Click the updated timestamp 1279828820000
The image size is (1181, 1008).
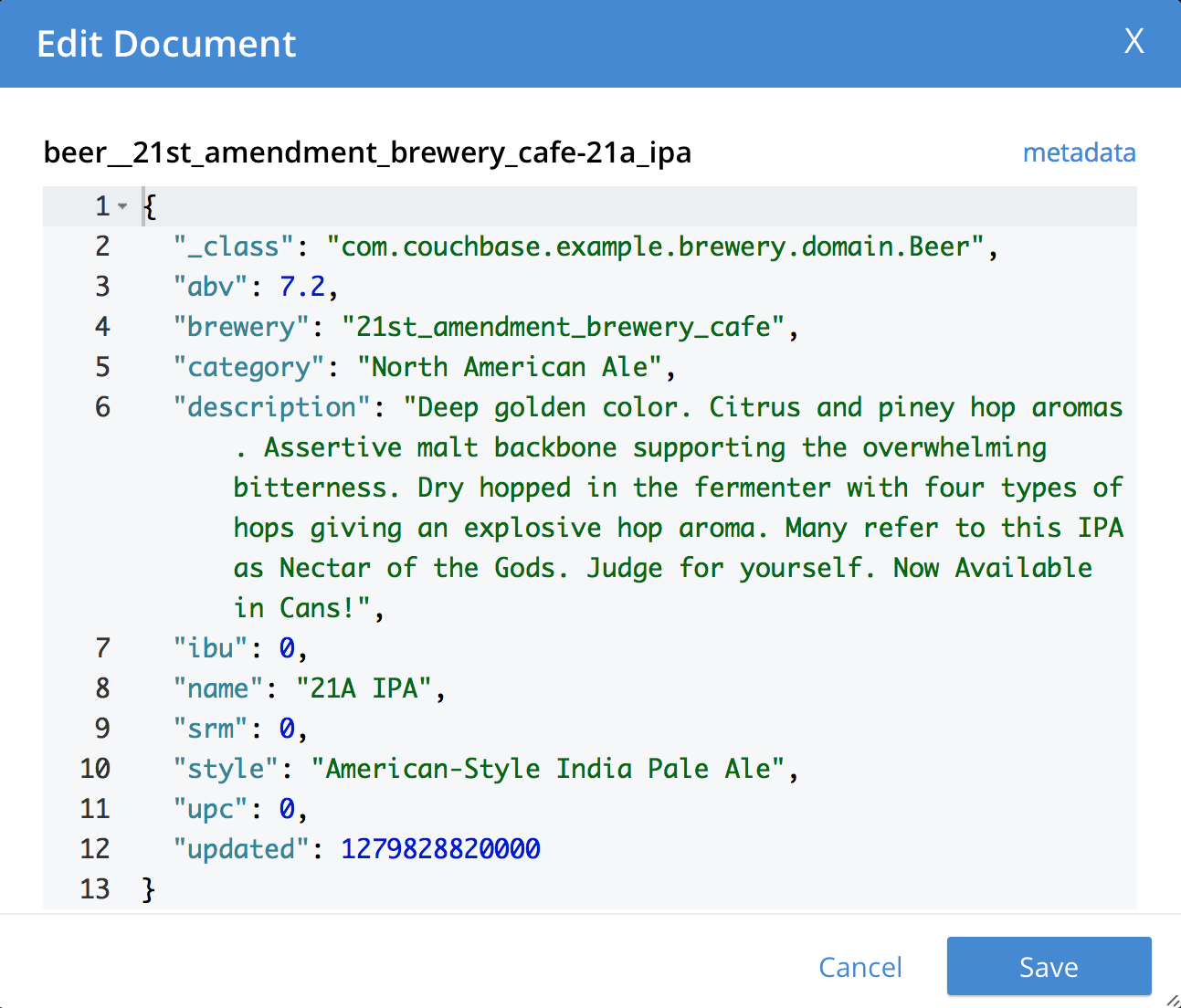point(439,848)
